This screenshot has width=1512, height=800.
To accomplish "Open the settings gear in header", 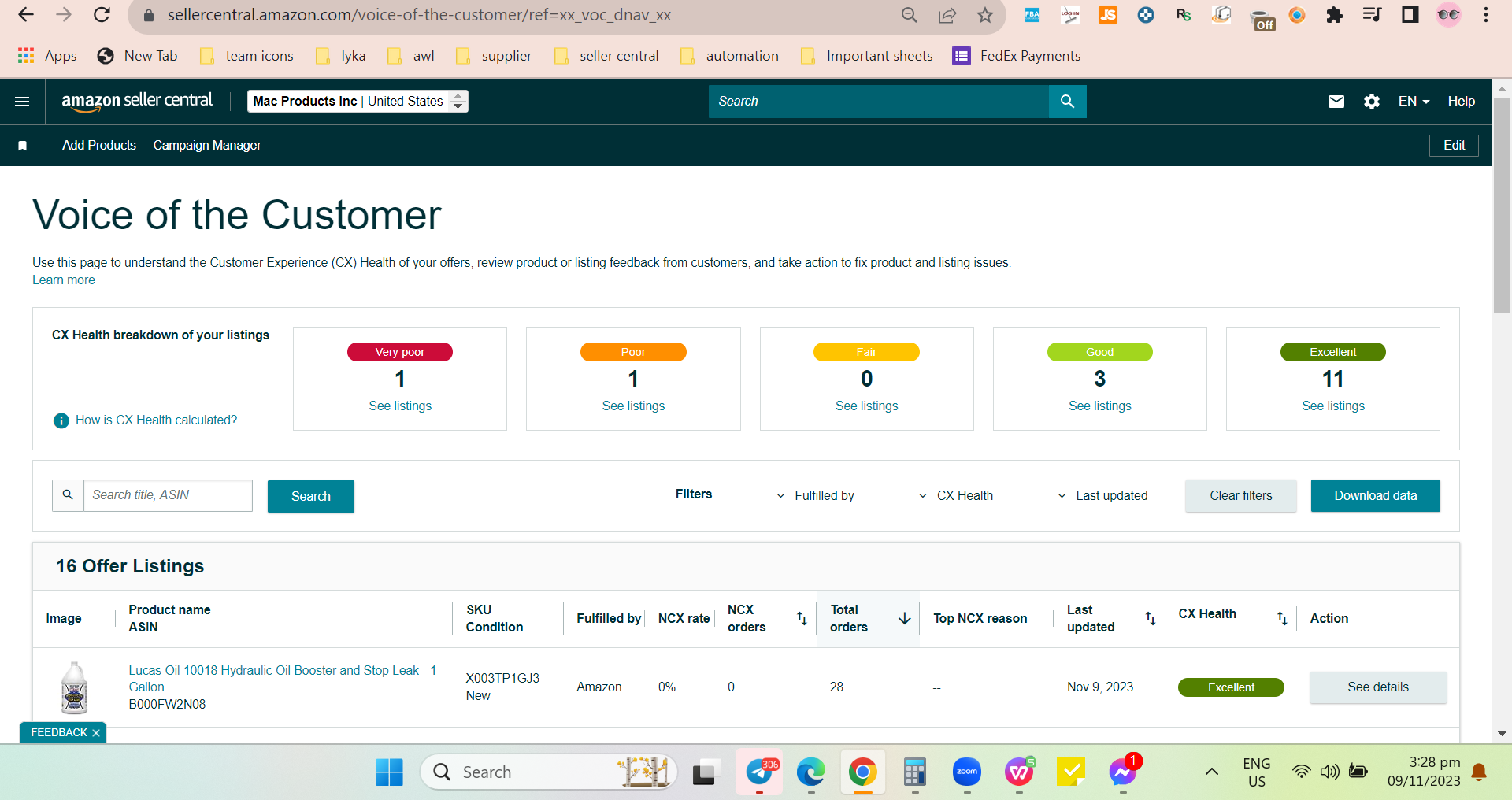I will [1371, 102].
